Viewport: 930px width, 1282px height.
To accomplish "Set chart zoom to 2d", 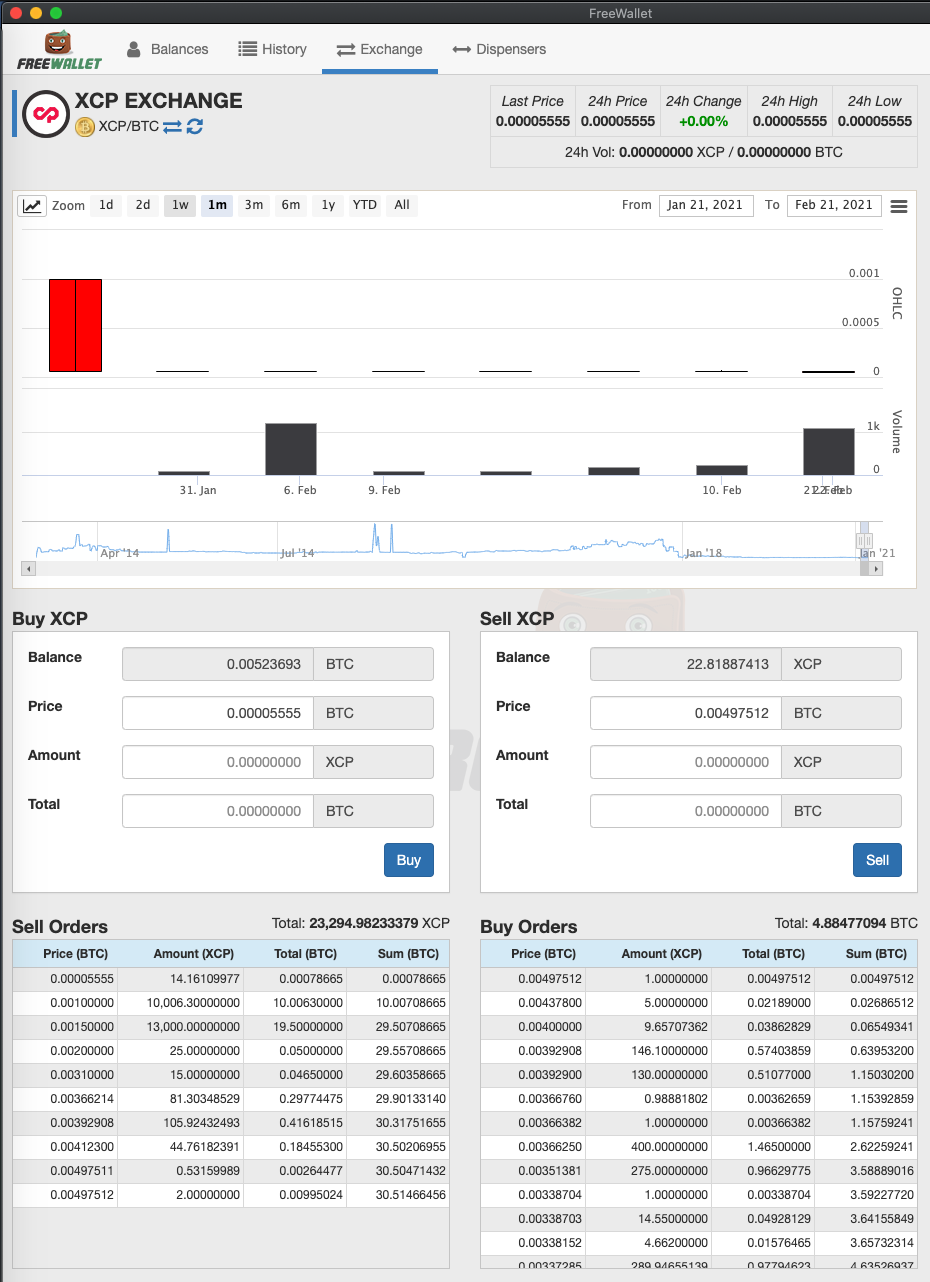I will coord(143,205).
